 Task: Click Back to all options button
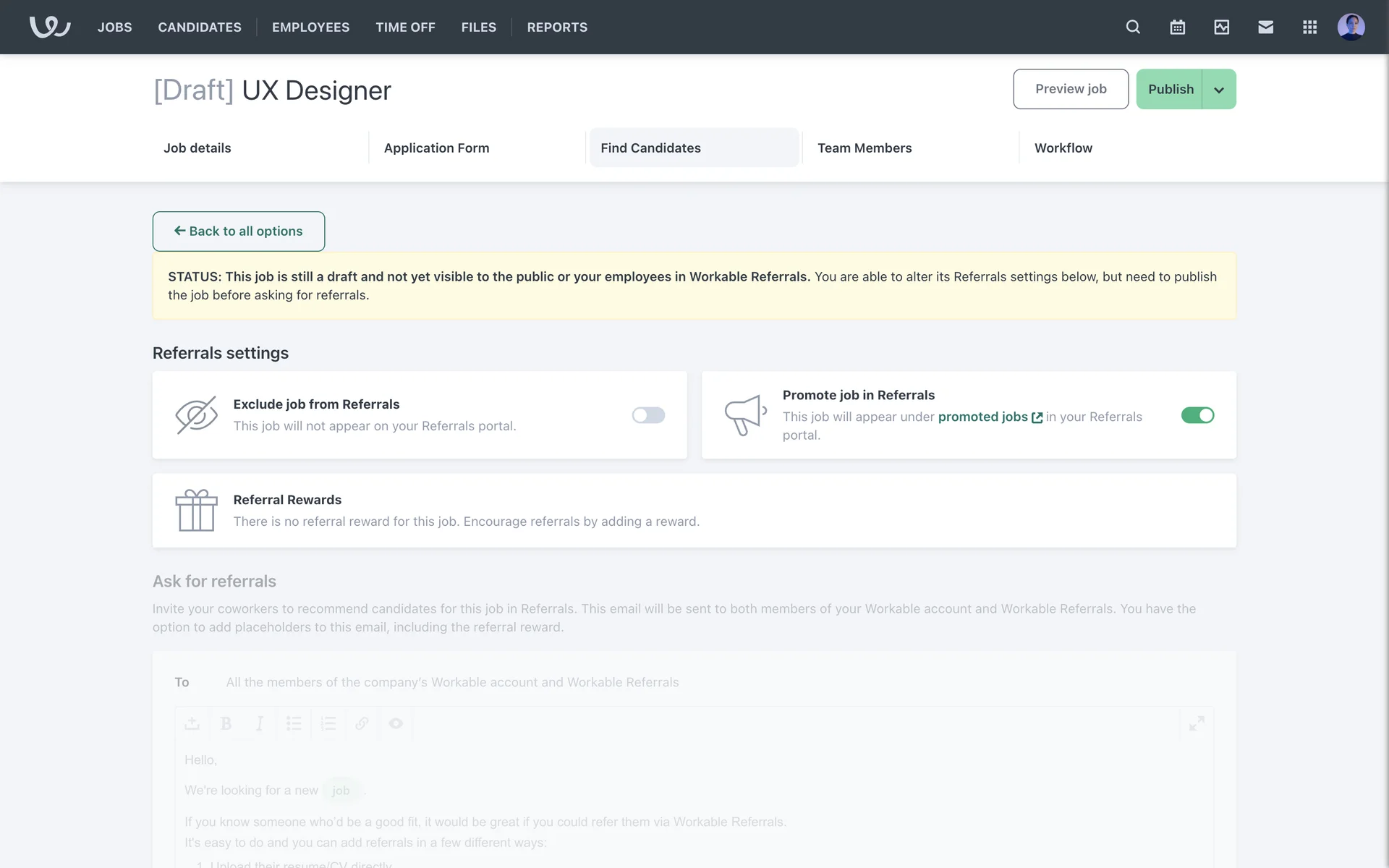pos(239,231)
